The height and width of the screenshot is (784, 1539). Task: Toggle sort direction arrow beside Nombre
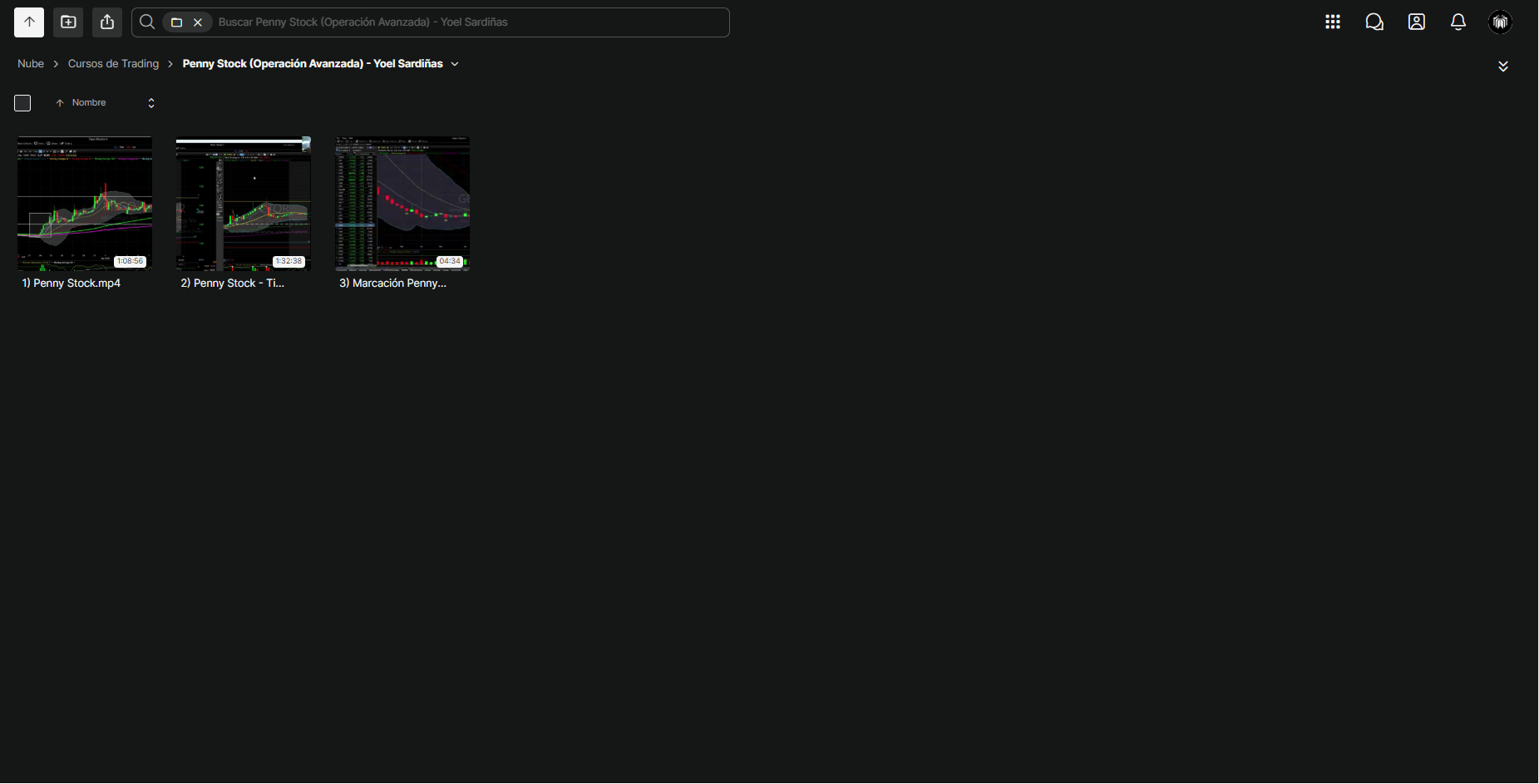tap(60, 103)
